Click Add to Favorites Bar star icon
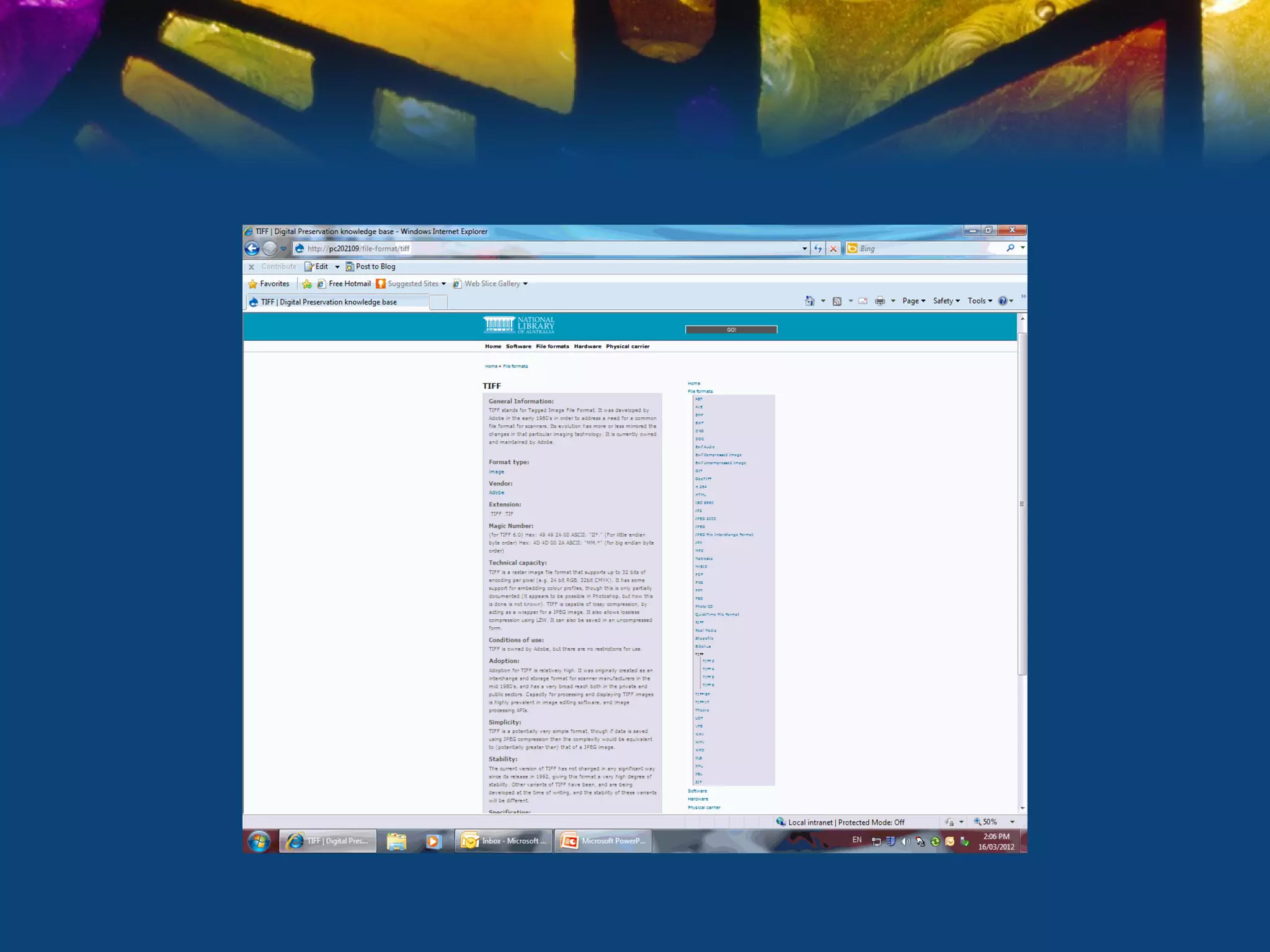Image resolution: width=1270 pixels, height=952 pixels. [307, 284]
